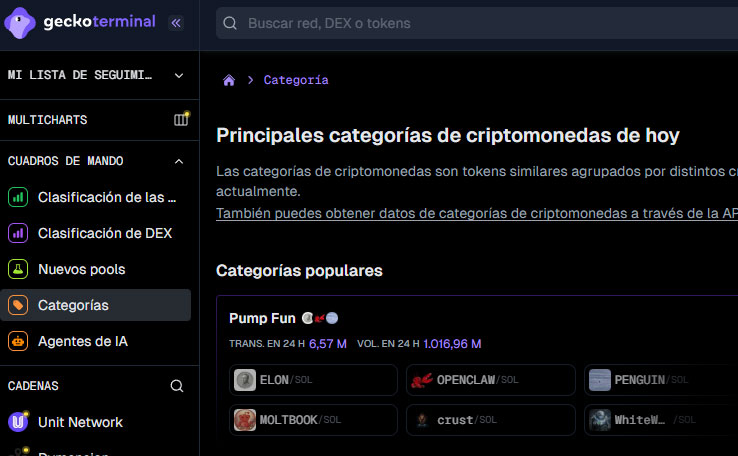Expand Mi lista de seguimiento chevron
The height and width of the screenshot is (456, 738).
(179, 75)
